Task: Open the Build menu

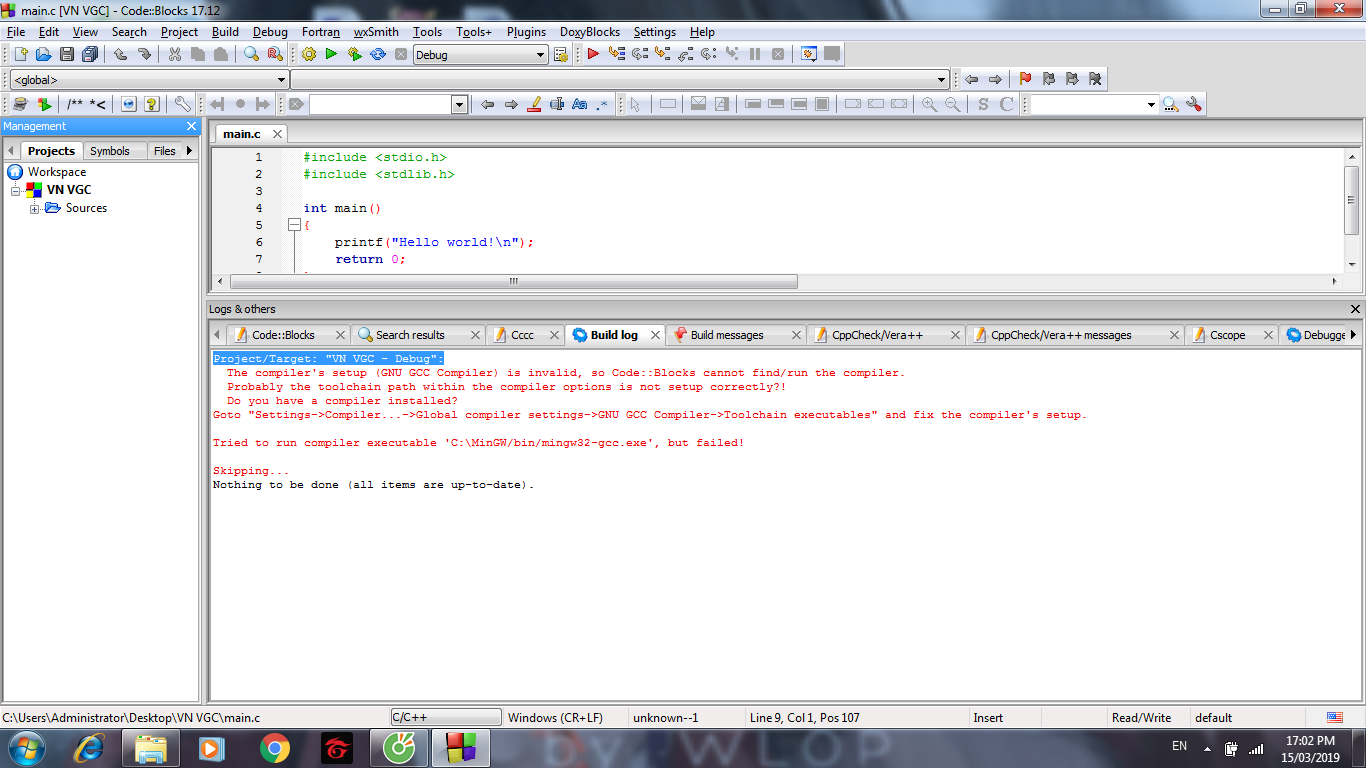Action: click(x=225, y=32)
